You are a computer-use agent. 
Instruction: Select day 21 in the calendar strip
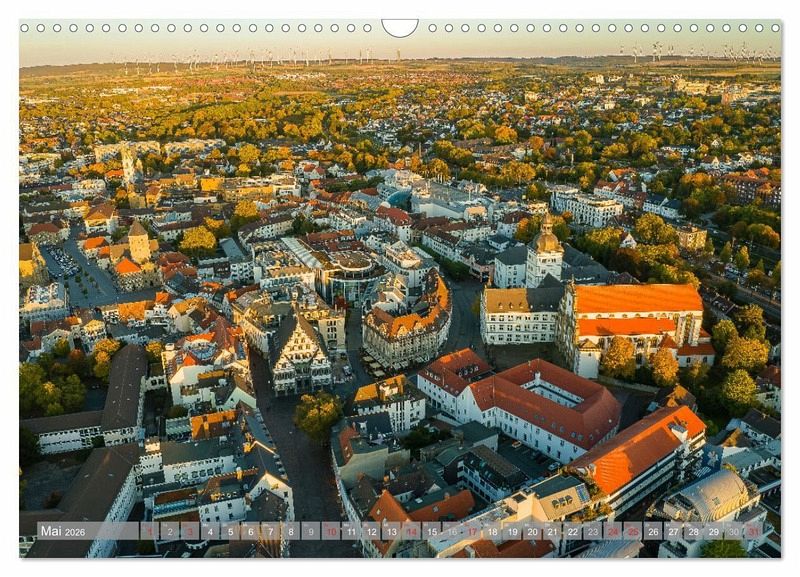point(553,531)
